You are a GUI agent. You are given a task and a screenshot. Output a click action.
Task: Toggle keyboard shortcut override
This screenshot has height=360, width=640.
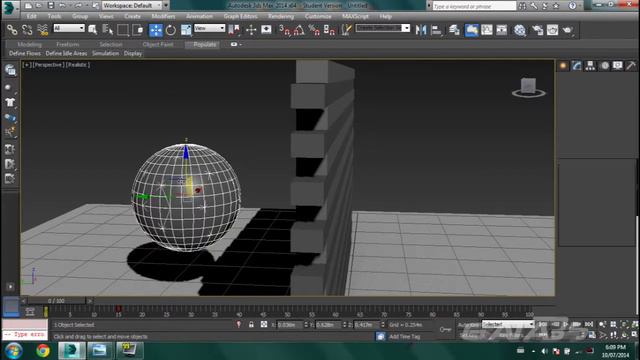tap(266, 30)
